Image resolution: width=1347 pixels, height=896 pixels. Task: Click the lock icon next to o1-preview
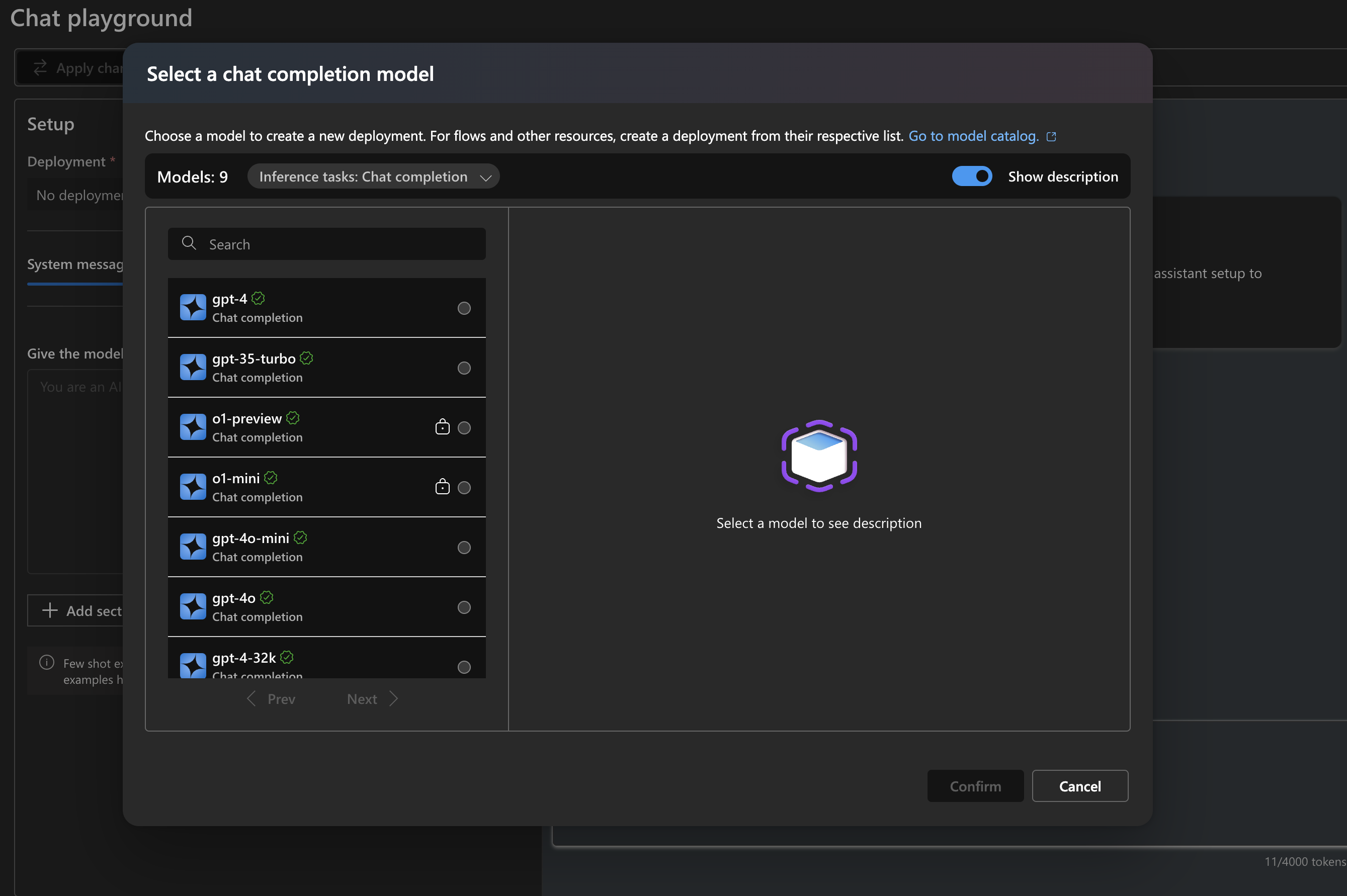point(442,427)
